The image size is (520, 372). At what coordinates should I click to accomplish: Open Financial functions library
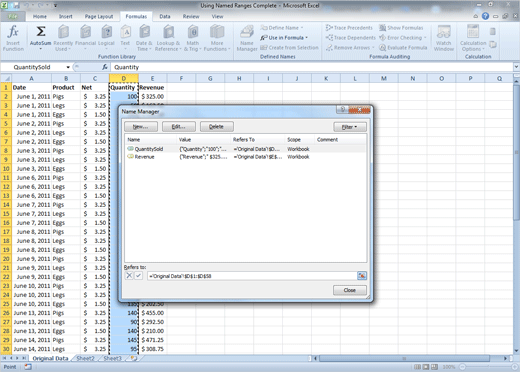point(85,38)
